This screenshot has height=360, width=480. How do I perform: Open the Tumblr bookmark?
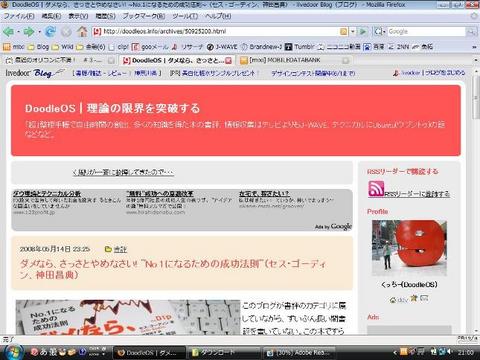point(300,47)
